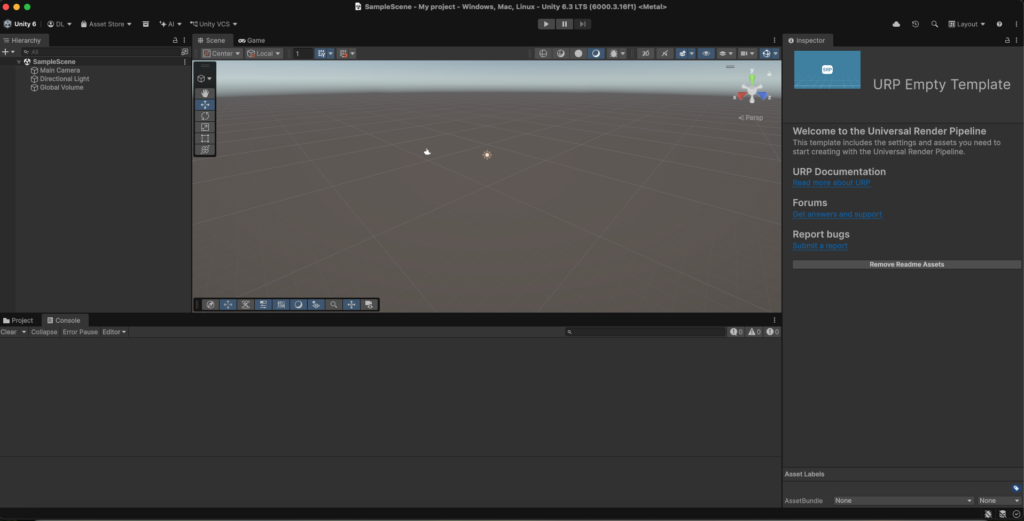The height and width of the screenshot is (521, 1024).
Task: Click the Step frame button
Action: click(583, 24)
